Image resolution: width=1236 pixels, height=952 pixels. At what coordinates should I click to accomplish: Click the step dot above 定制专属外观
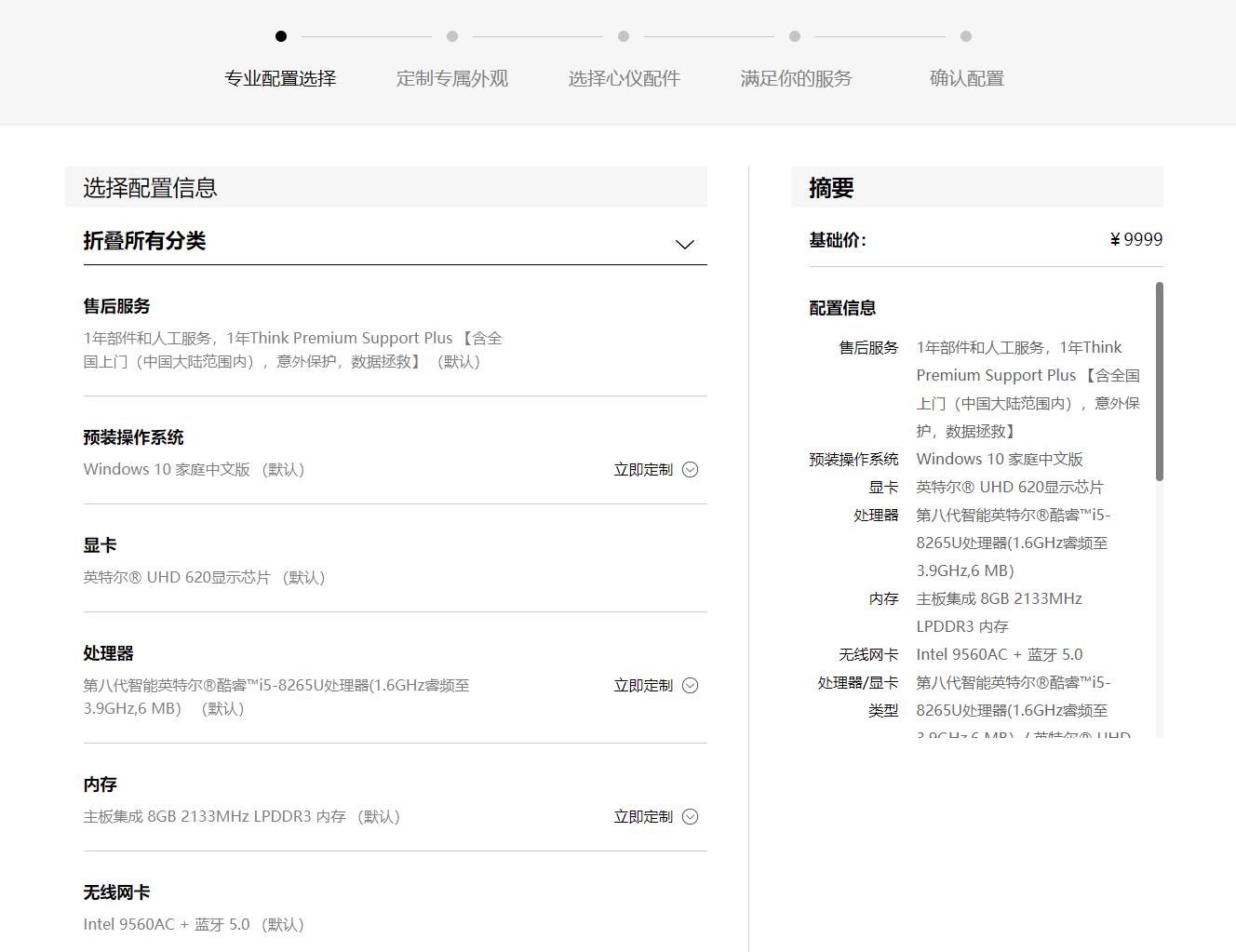pos(452,36)
